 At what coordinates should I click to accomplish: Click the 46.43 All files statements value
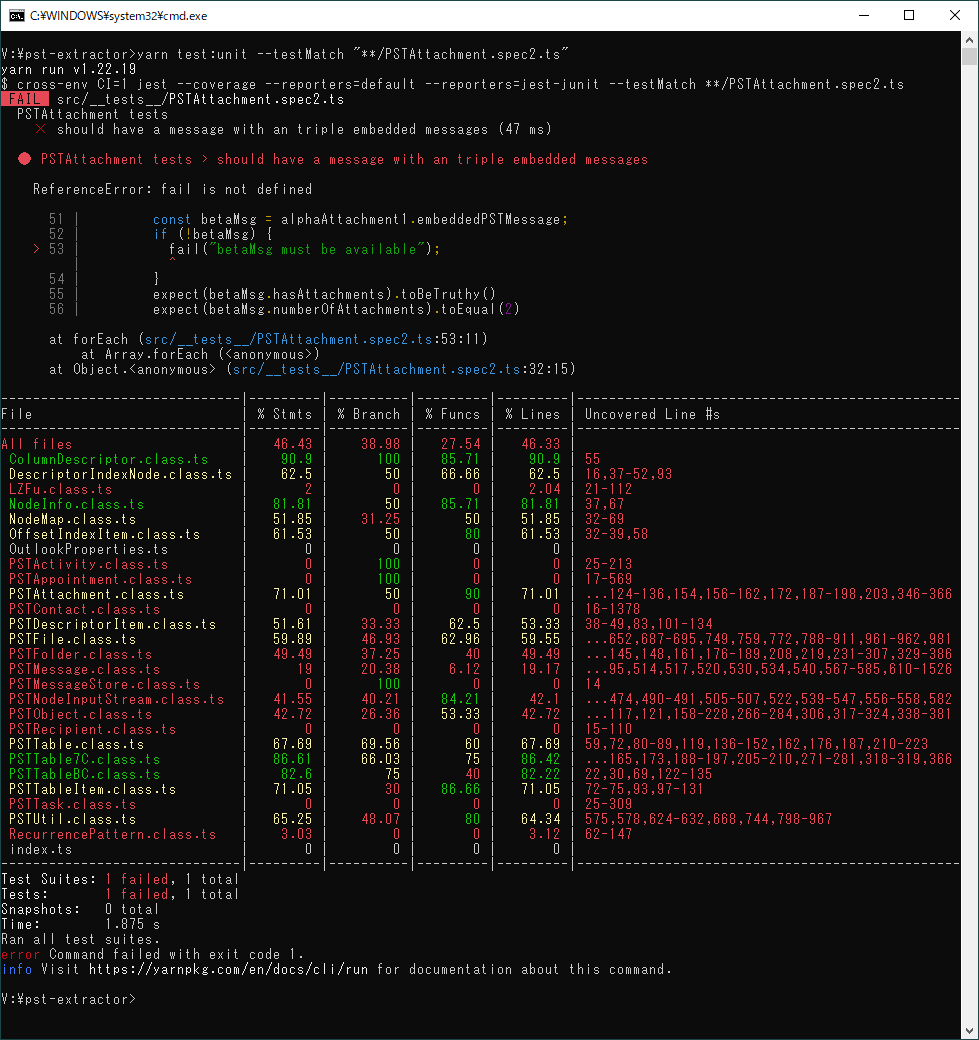[x=293, y=444]
